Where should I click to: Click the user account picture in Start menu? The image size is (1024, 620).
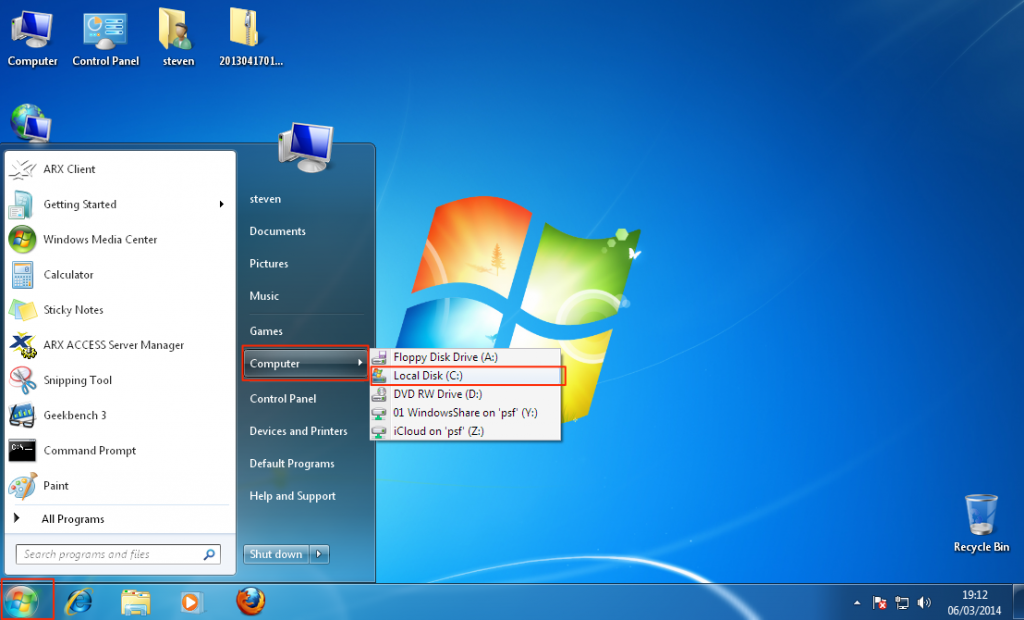(x=306, y=146)
